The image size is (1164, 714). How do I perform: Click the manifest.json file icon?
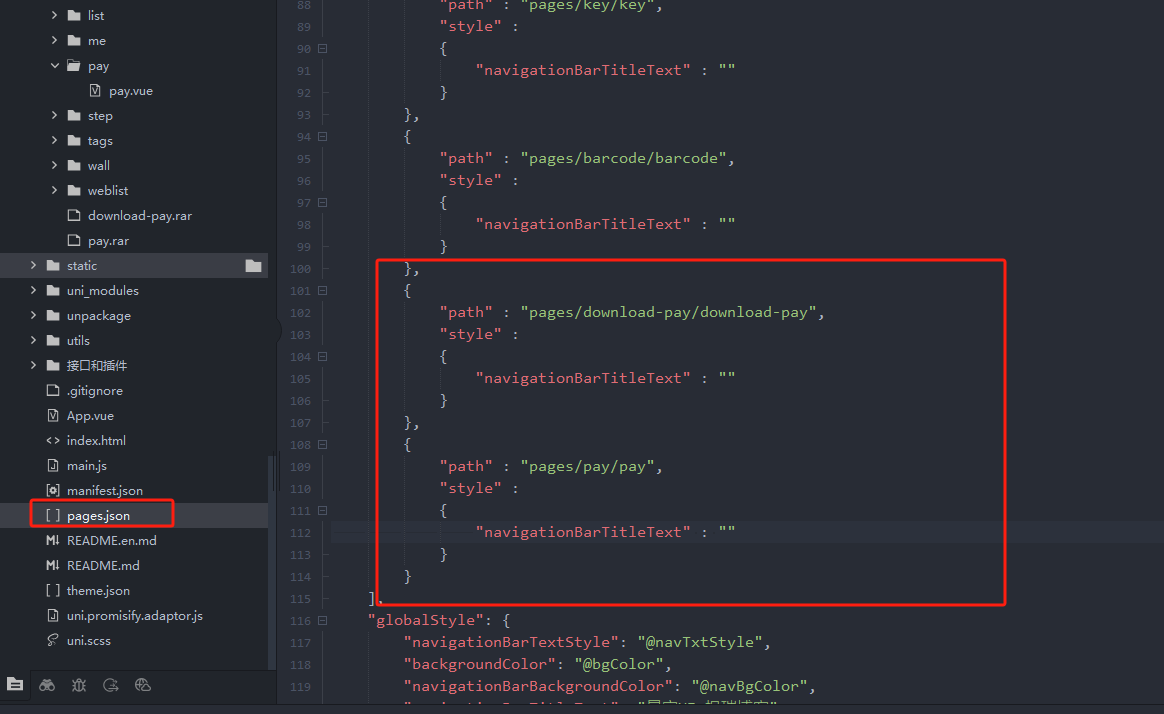pos(53,491)
